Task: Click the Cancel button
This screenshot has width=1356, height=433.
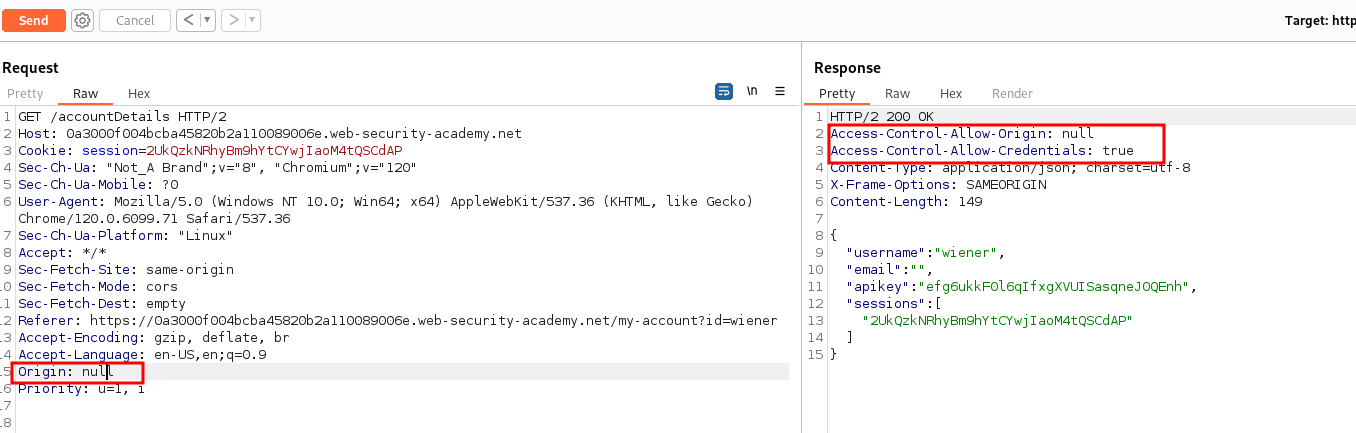Action: (135, 20)
